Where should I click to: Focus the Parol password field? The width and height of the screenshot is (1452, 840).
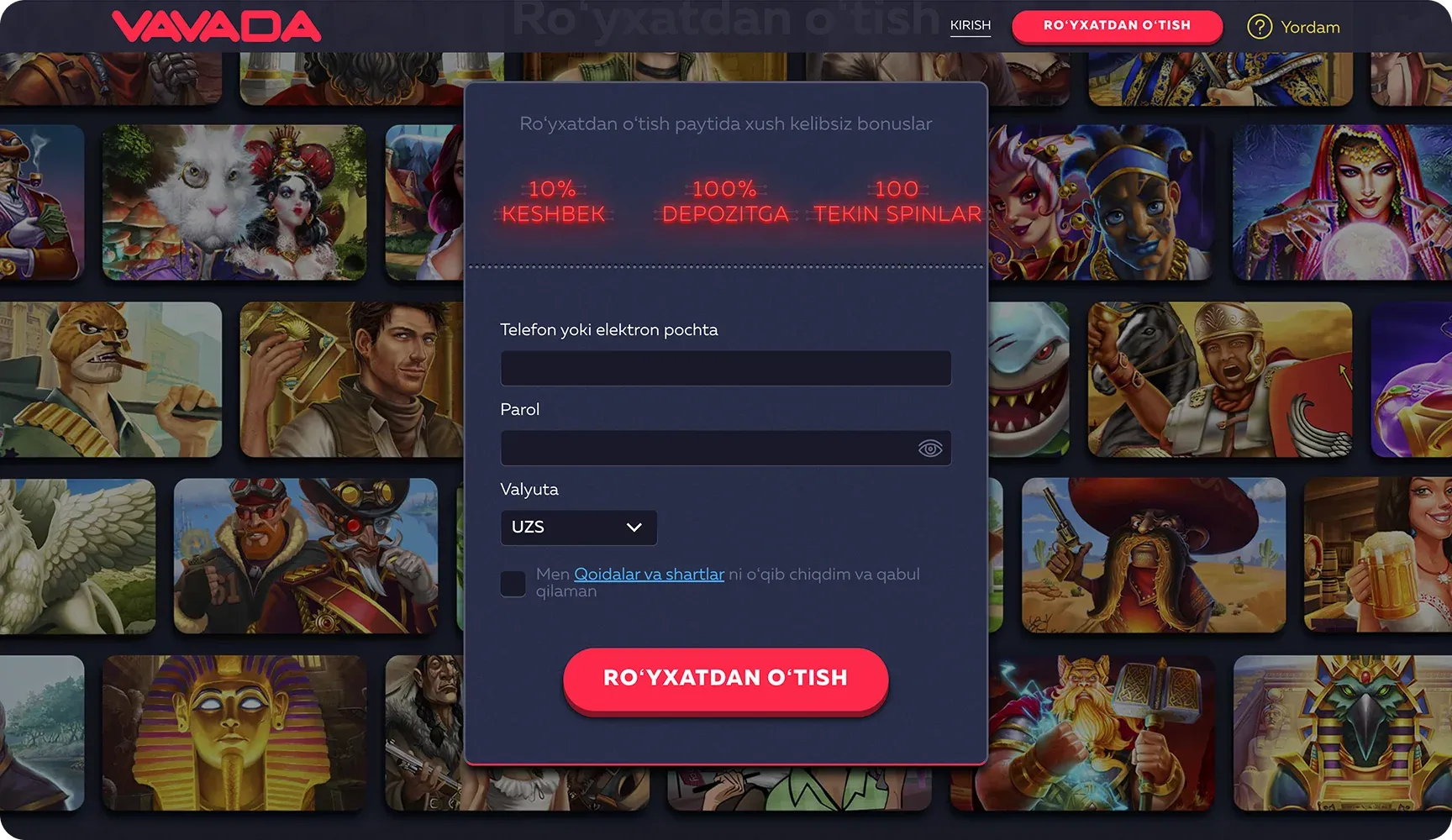pos(726,448)
